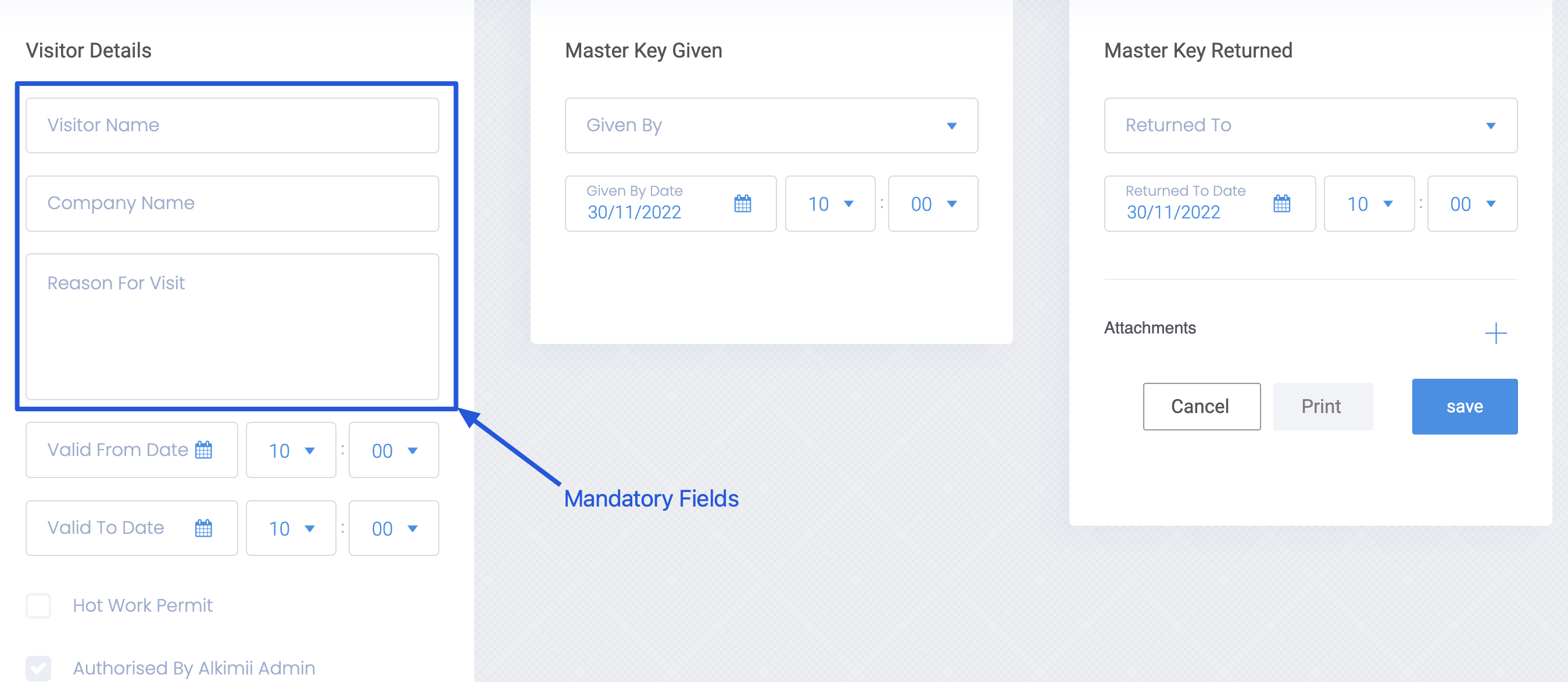The image size is (1568, 682).
Task: Open the Valid To Date calendar icon
Action: (x=203, y=527)
